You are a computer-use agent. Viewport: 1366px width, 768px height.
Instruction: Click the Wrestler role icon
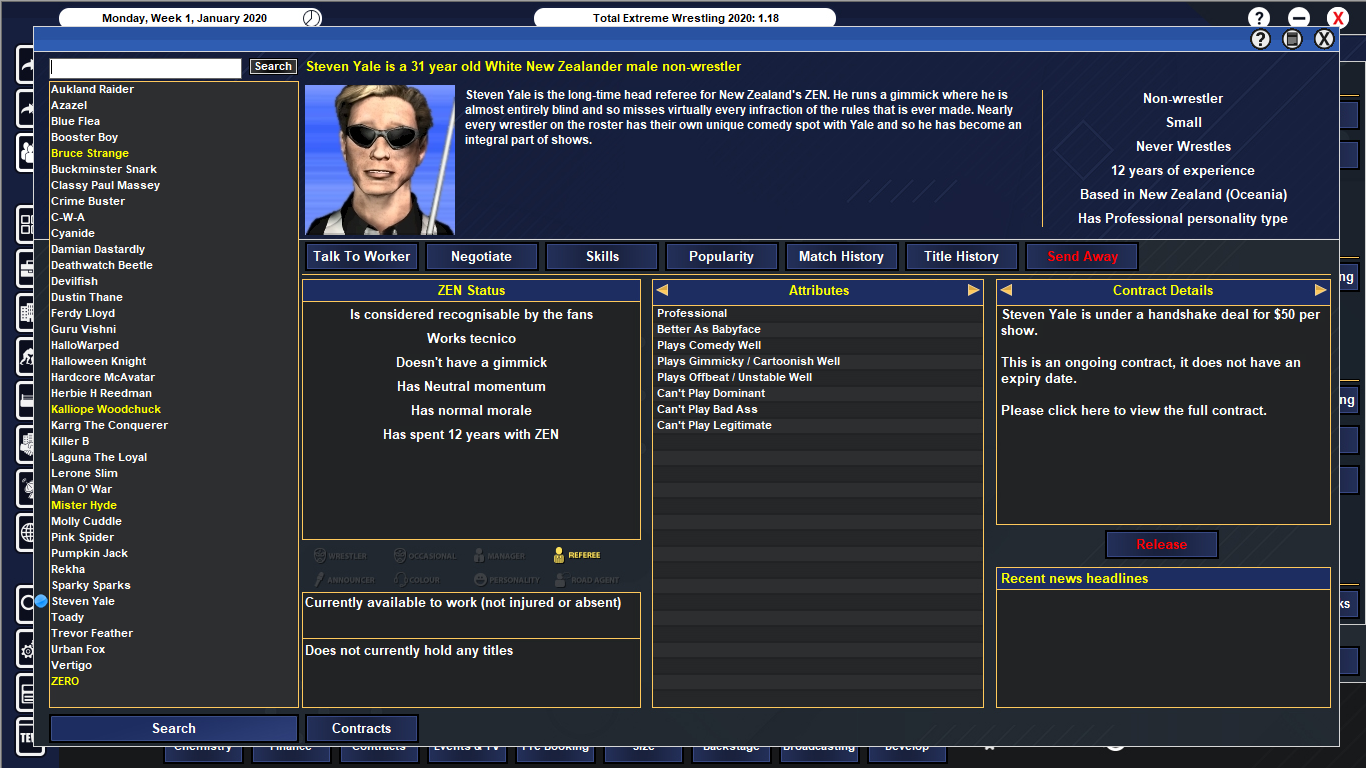320,555
